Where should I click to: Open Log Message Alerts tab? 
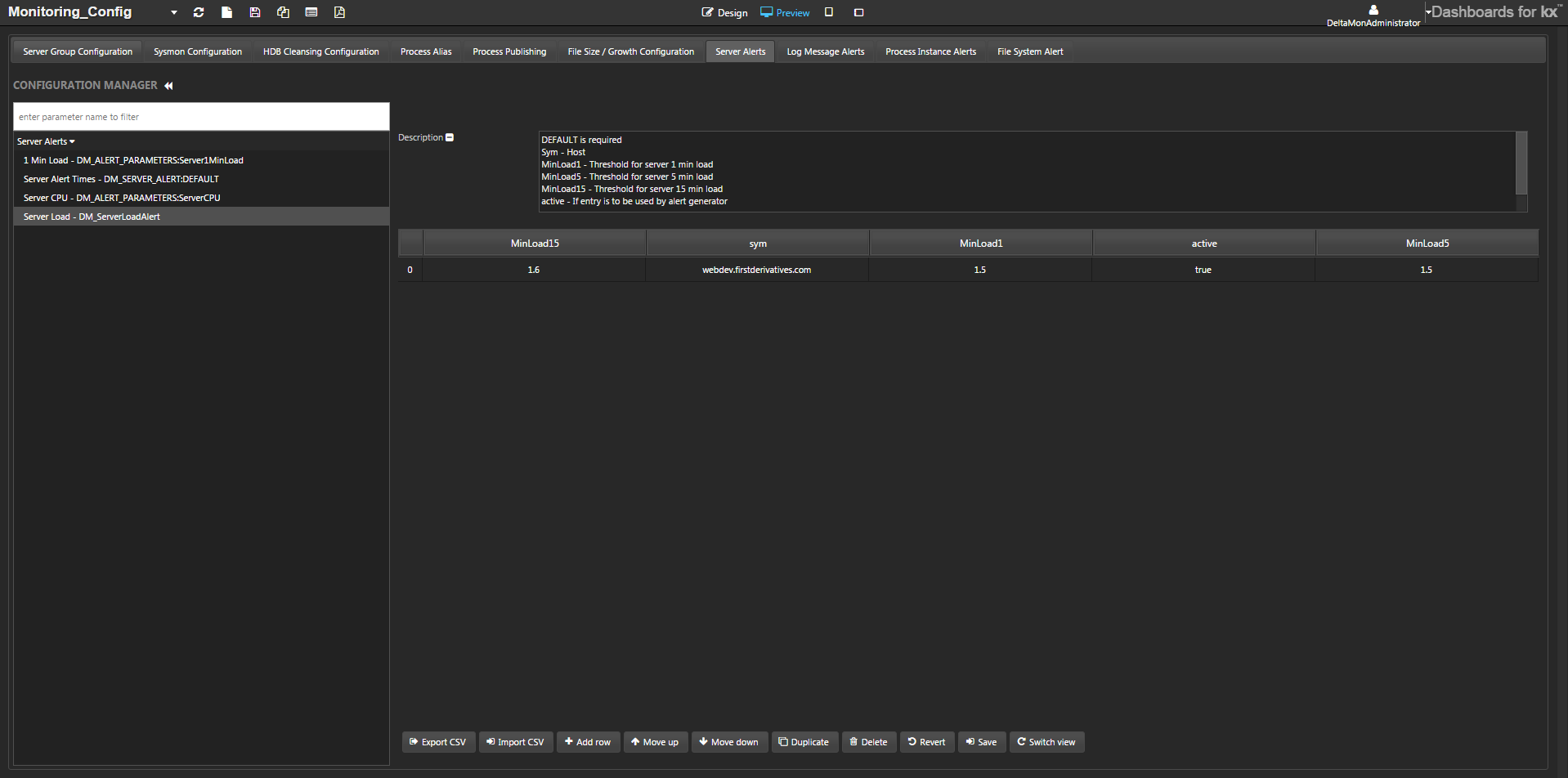click(826, 51)
